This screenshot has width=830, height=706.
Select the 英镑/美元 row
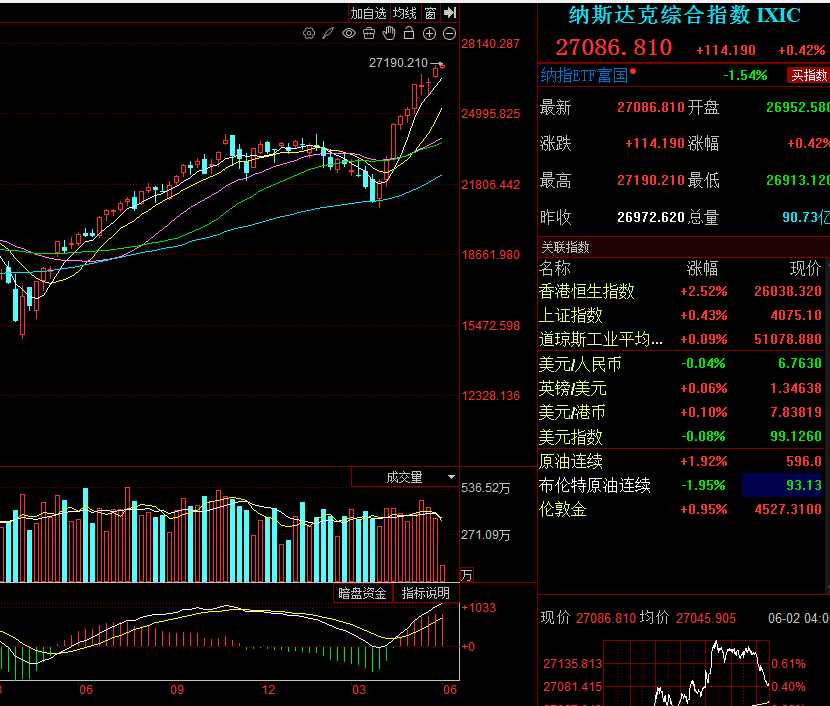[x=681, y=388]
